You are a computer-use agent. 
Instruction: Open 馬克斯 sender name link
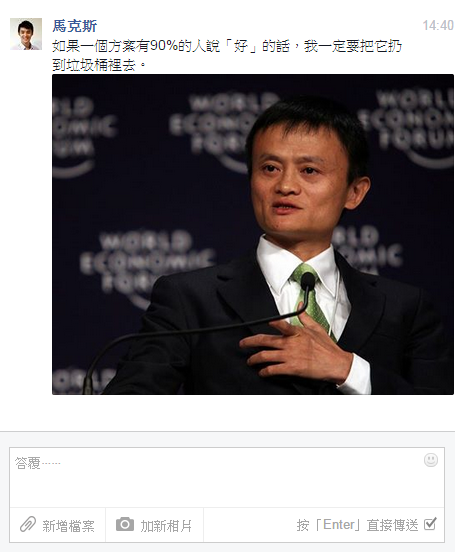tap(74, 26)
